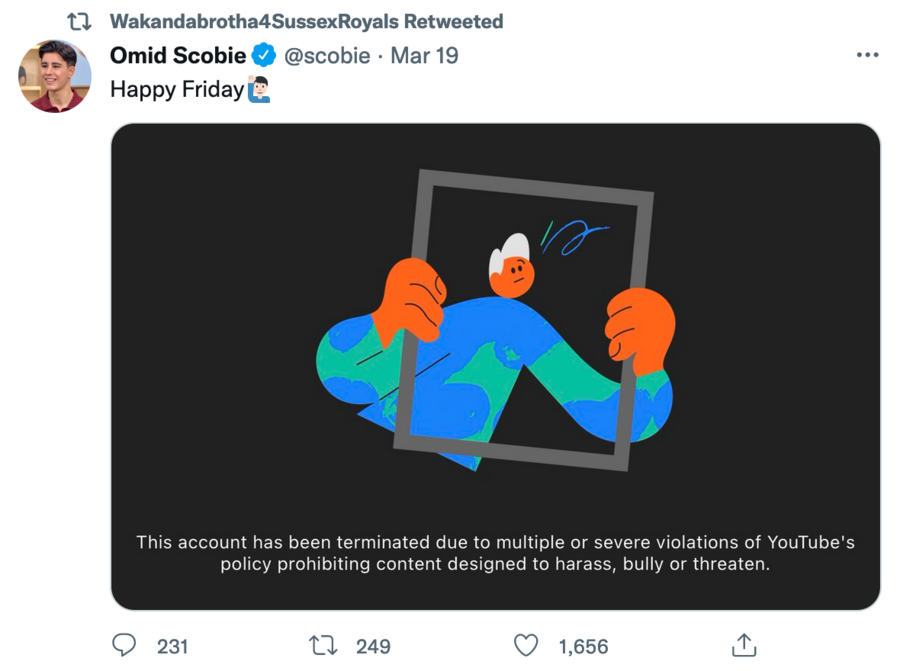Click the reply speech bubble icon
This screenshot has height=671, width=900.
[x=124, y=645]
